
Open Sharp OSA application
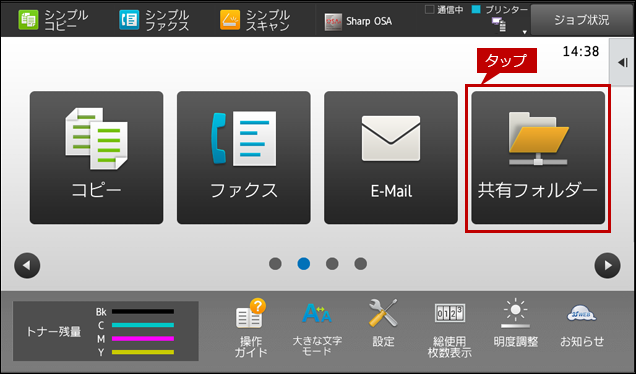click(x=358, y=21)
